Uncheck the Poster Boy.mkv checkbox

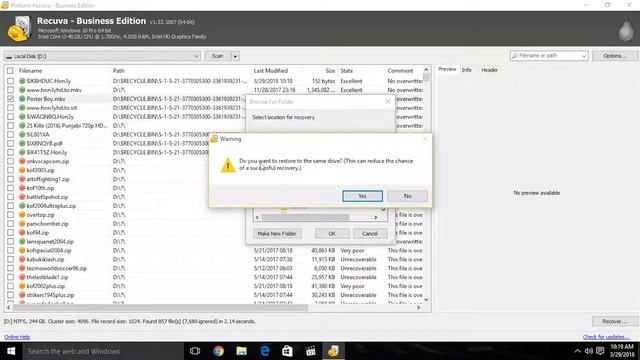[x=10, y=99]
